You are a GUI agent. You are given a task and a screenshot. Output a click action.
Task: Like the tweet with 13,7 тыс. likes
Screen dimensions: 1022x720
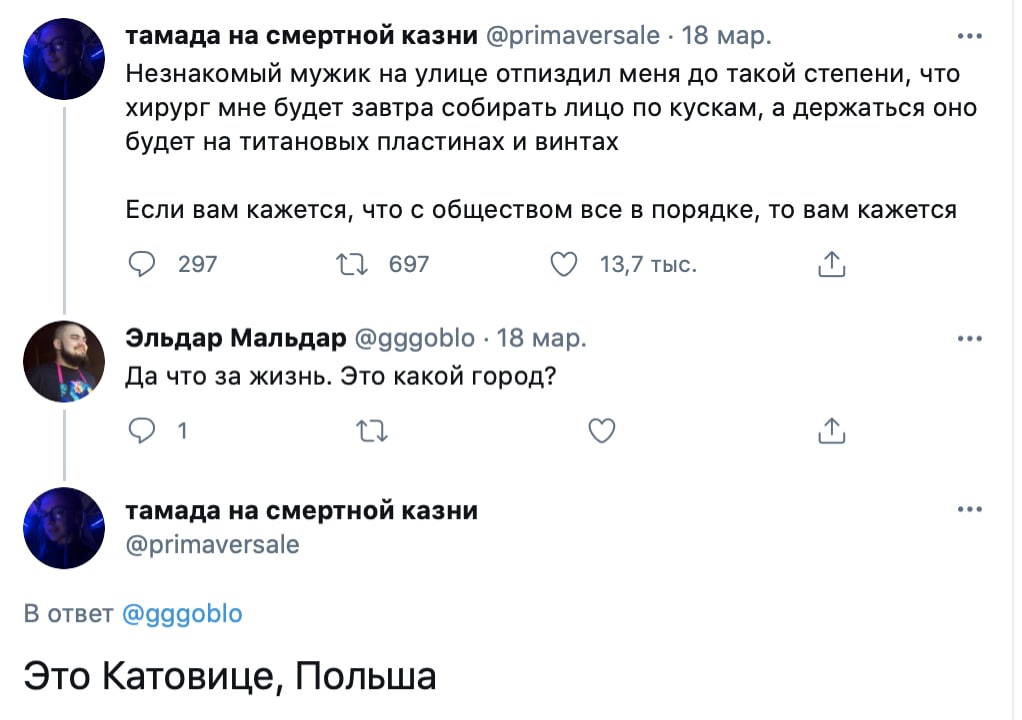(x=566, y=264)
